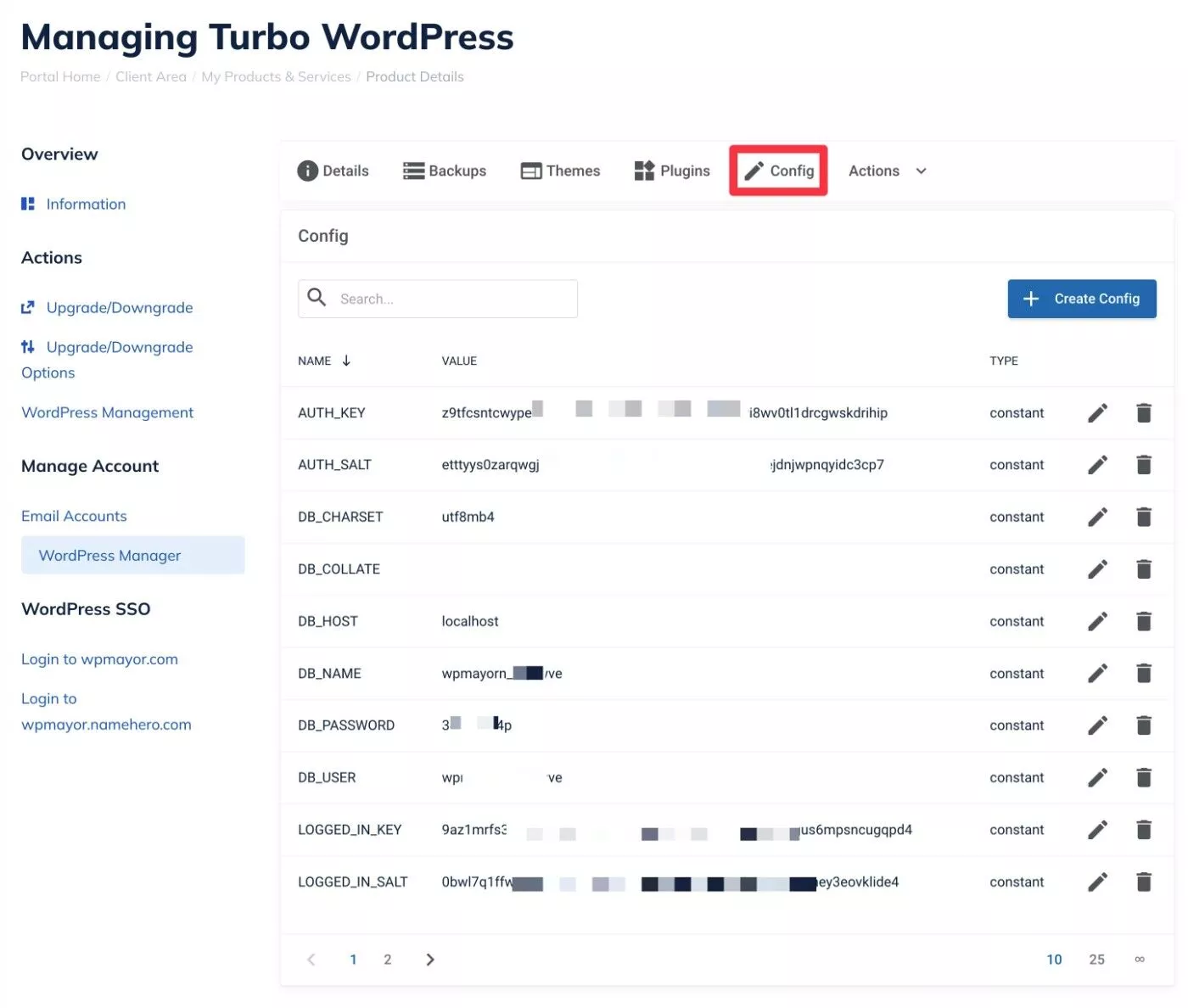Image resolution: width=1188 pixels, height=1008 pixels.
Task: Click Login to wpmayor.com
Action: click(99, 659)
